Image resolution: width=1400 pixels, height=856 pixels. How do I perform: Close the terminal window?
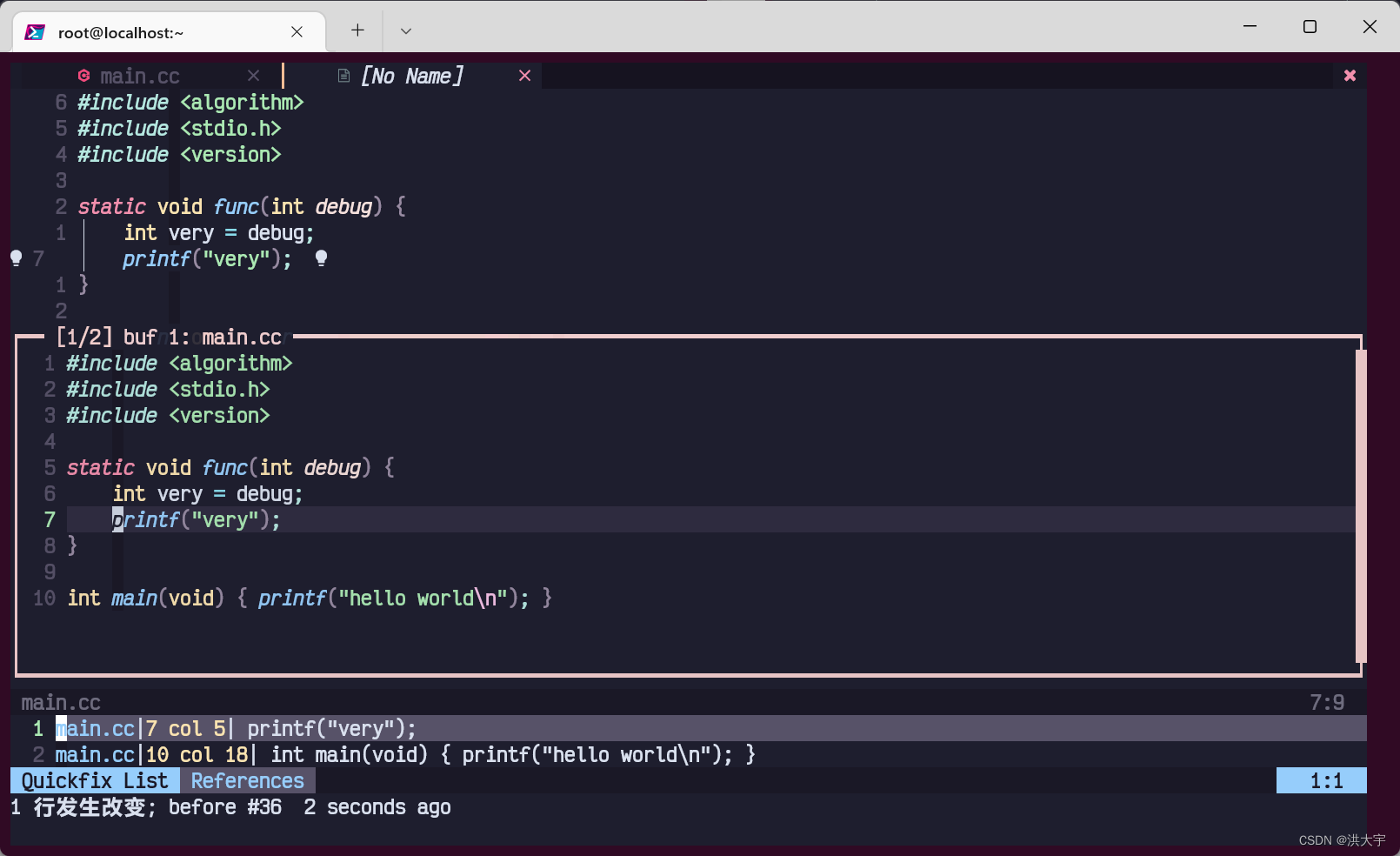[1370, 27]
